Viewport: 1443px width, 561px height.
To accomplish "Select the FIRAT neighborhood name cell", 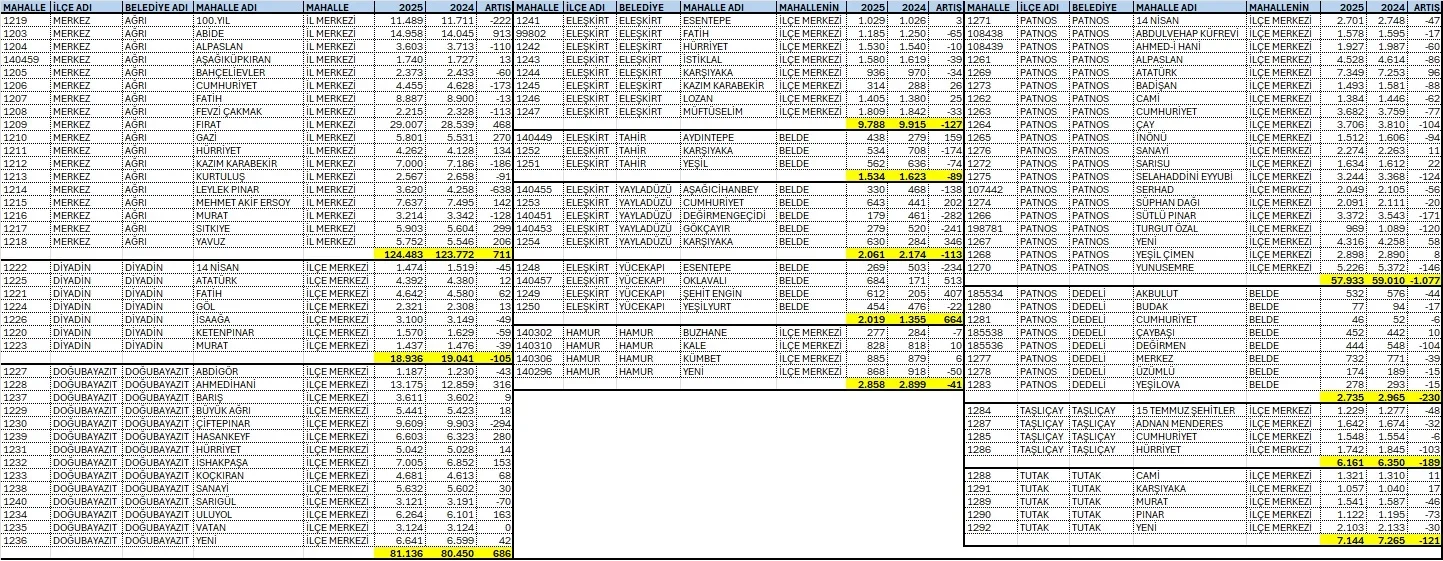I will [247, 123].
